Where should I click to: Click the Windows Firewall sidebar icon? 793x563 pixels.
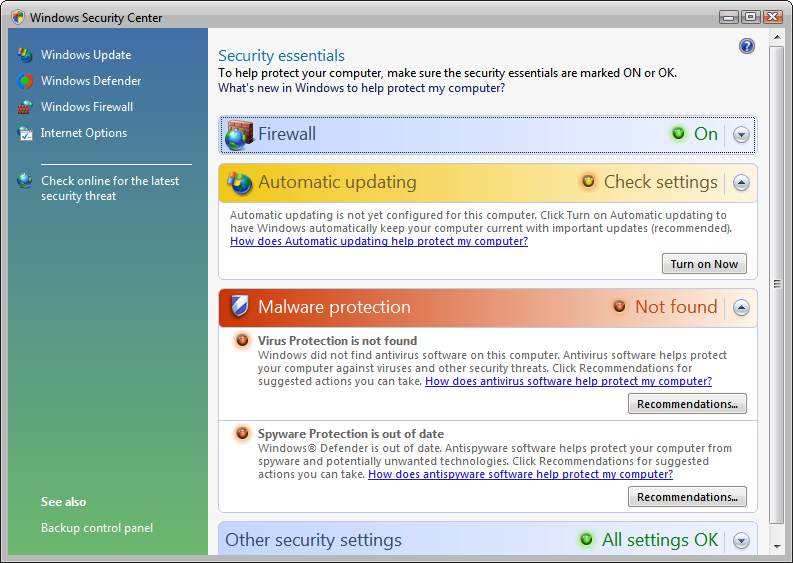[x=25, y=107]
